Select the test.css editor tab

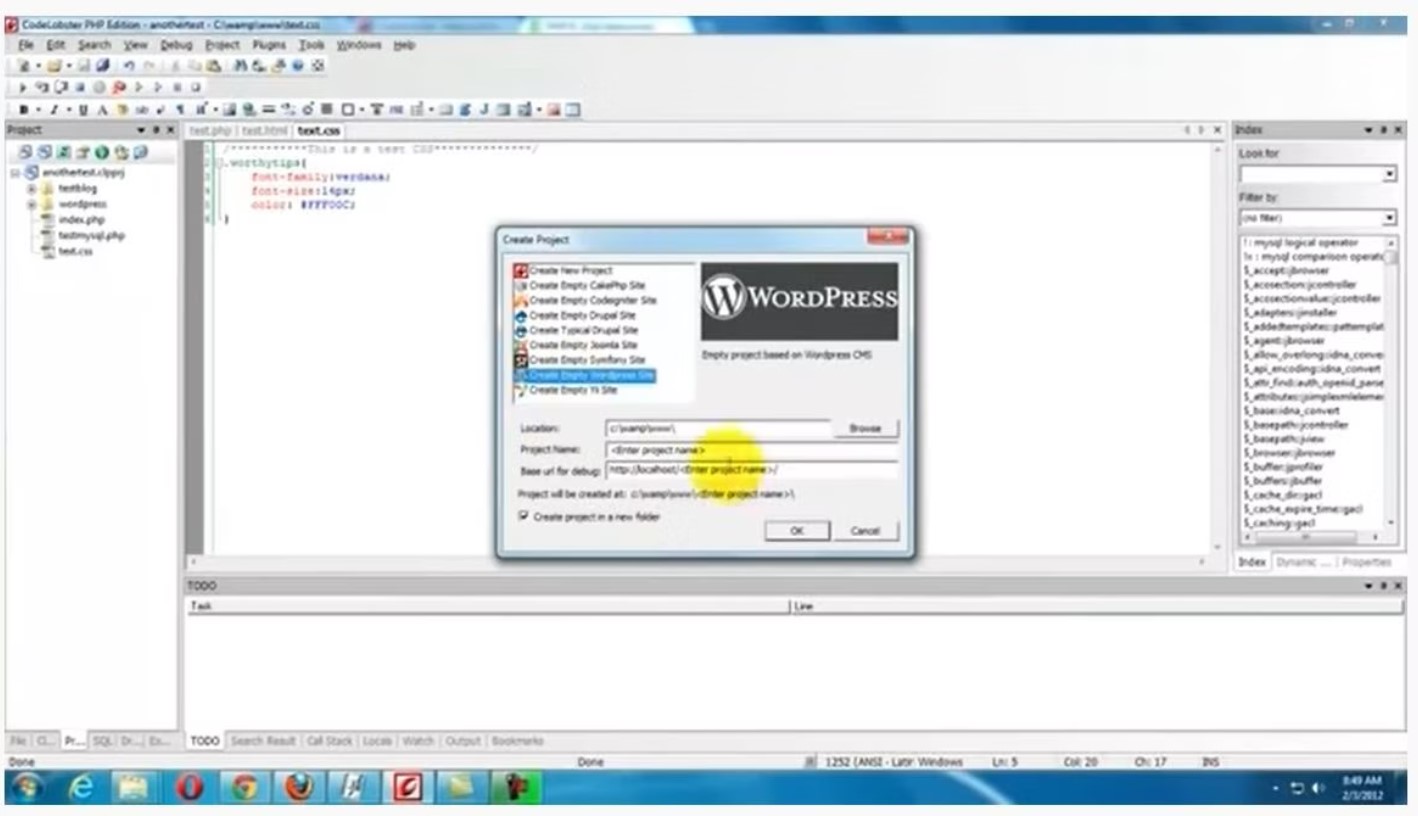(319, 131)
